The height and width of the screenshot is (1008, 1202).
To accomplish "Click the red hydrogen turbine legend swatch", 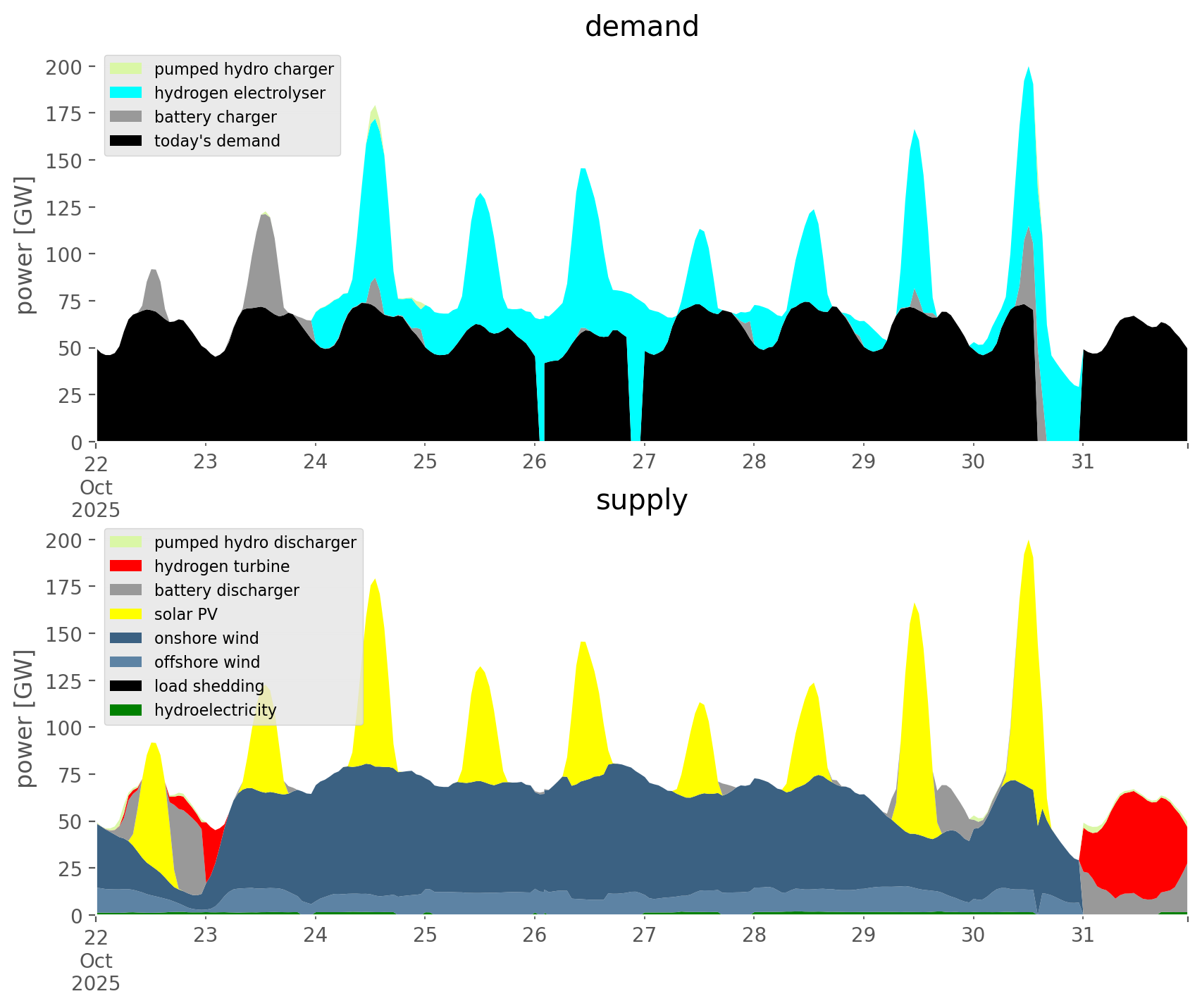I will (125, 566).
